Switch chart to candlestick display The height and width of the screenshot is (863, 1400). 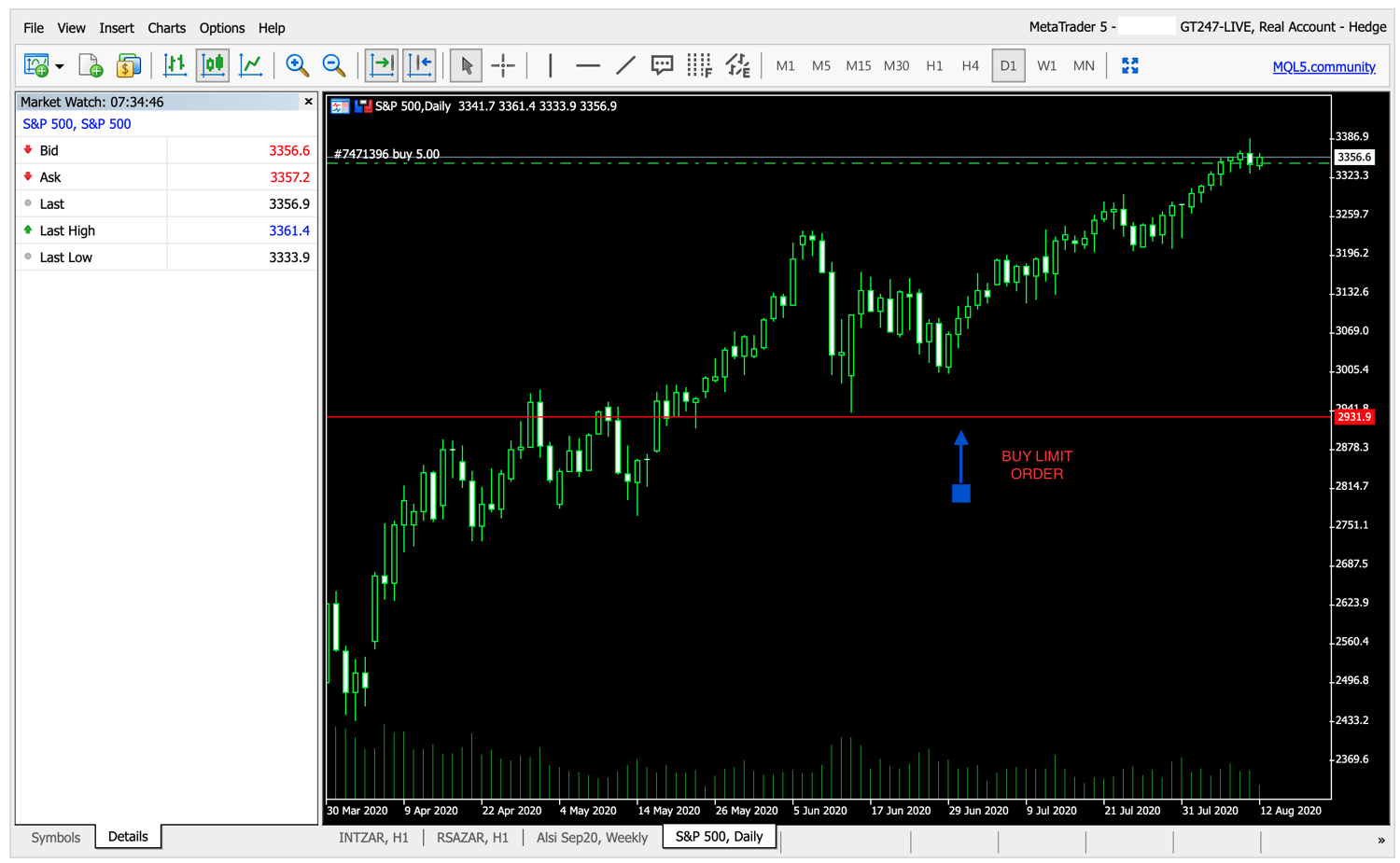[212, 65]
